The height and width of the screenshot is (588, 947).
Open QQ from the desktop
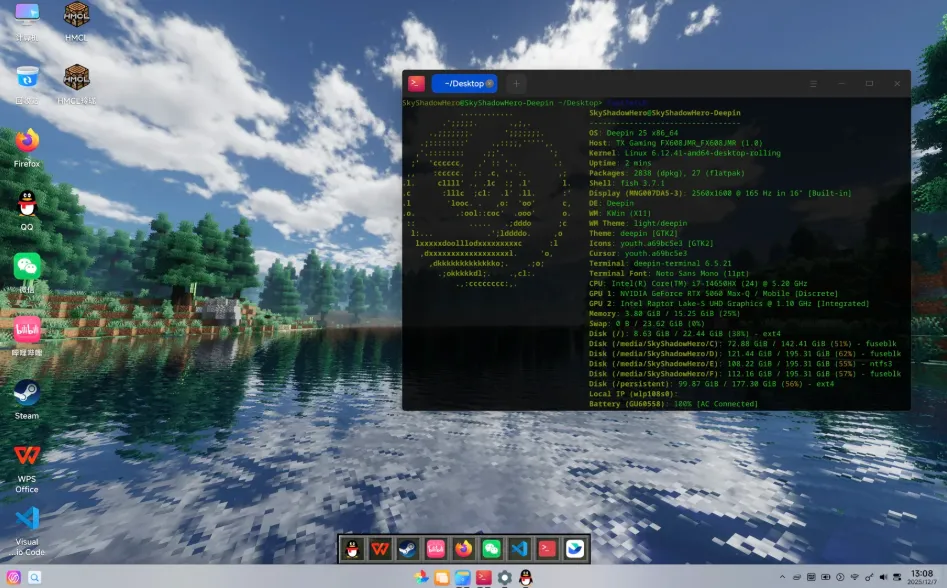[27, 203]
